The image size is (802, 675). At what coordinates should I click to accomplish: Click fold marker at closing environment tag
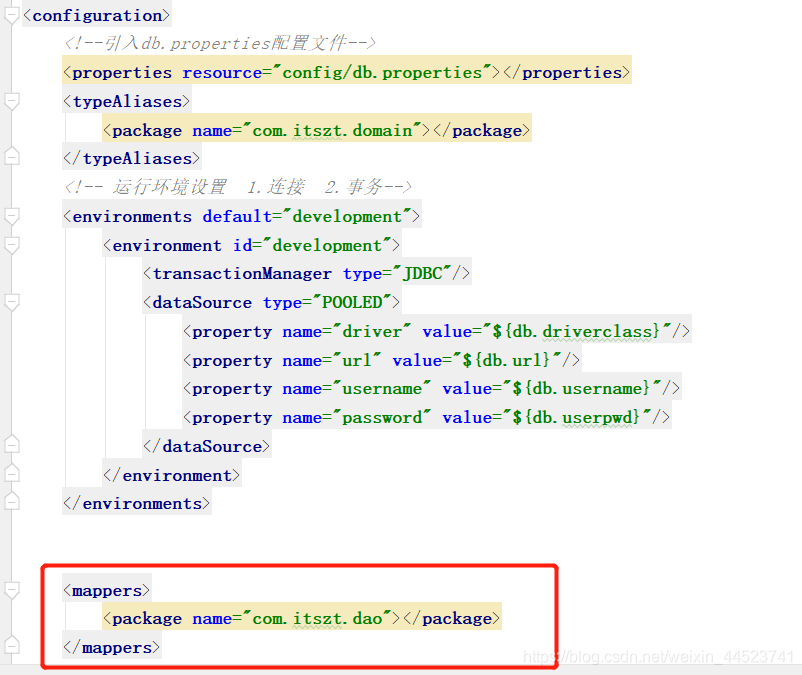pyautogui.click(x=12, y=472)
